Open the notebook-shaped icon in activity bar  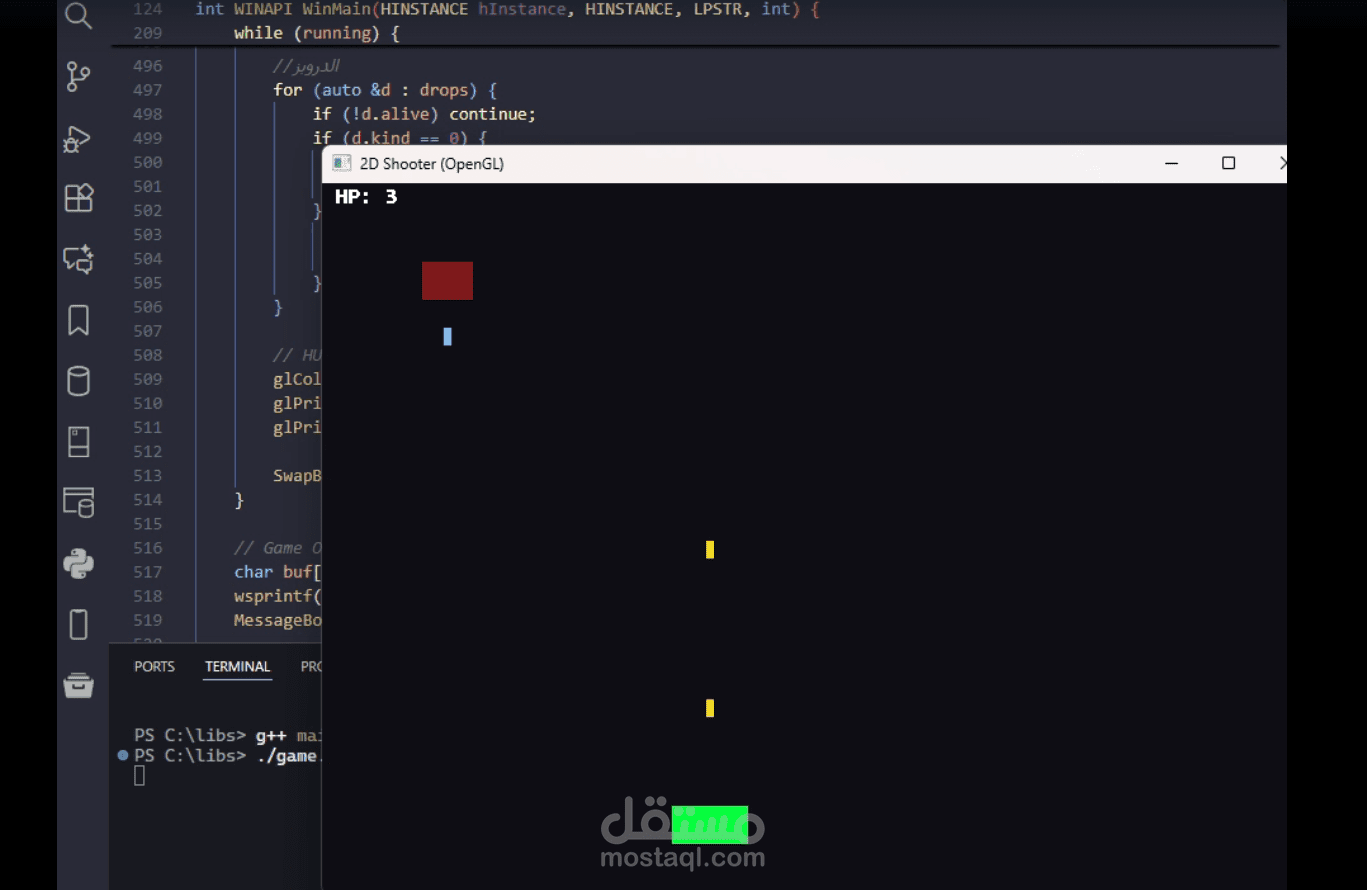(x=78, y=442)
